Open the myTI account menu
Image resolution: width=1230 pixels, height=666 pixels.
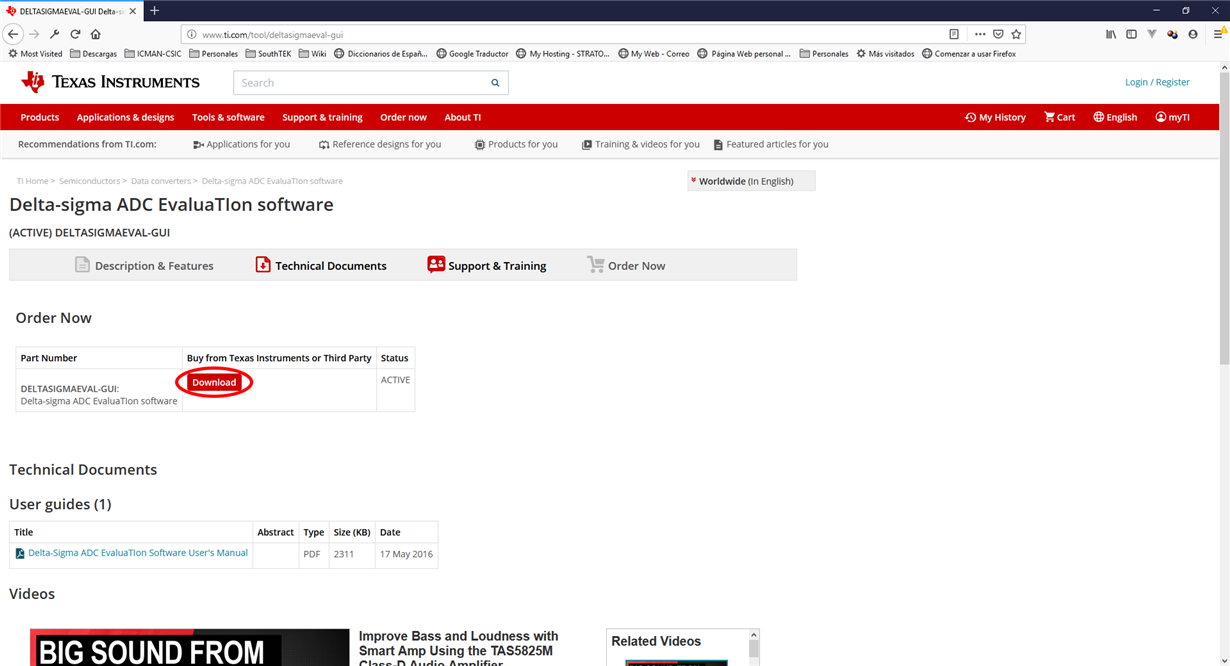pos(1172,117)
